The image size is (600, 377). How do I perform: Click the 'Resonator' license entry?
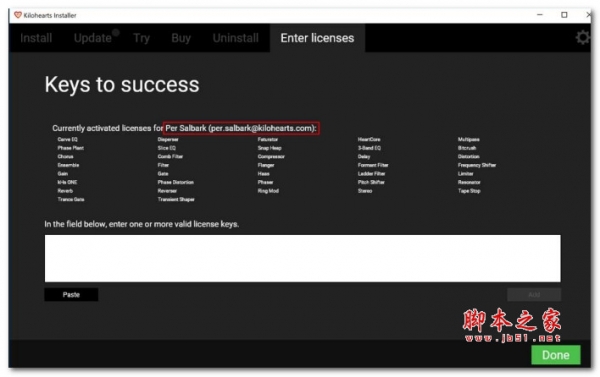point(469,182)
